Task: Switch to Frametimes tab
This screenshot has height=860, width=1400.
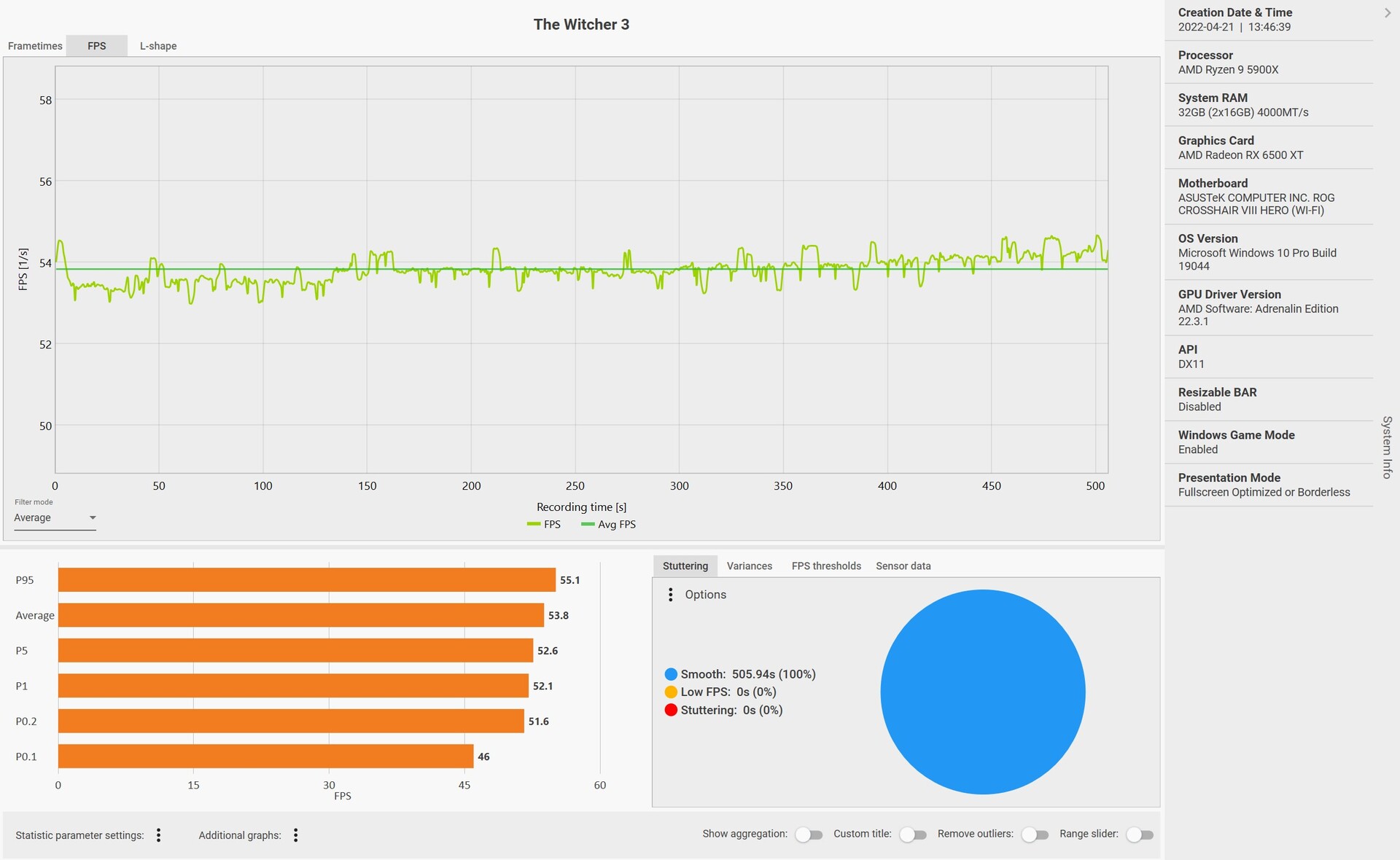Action: [35, 46]
